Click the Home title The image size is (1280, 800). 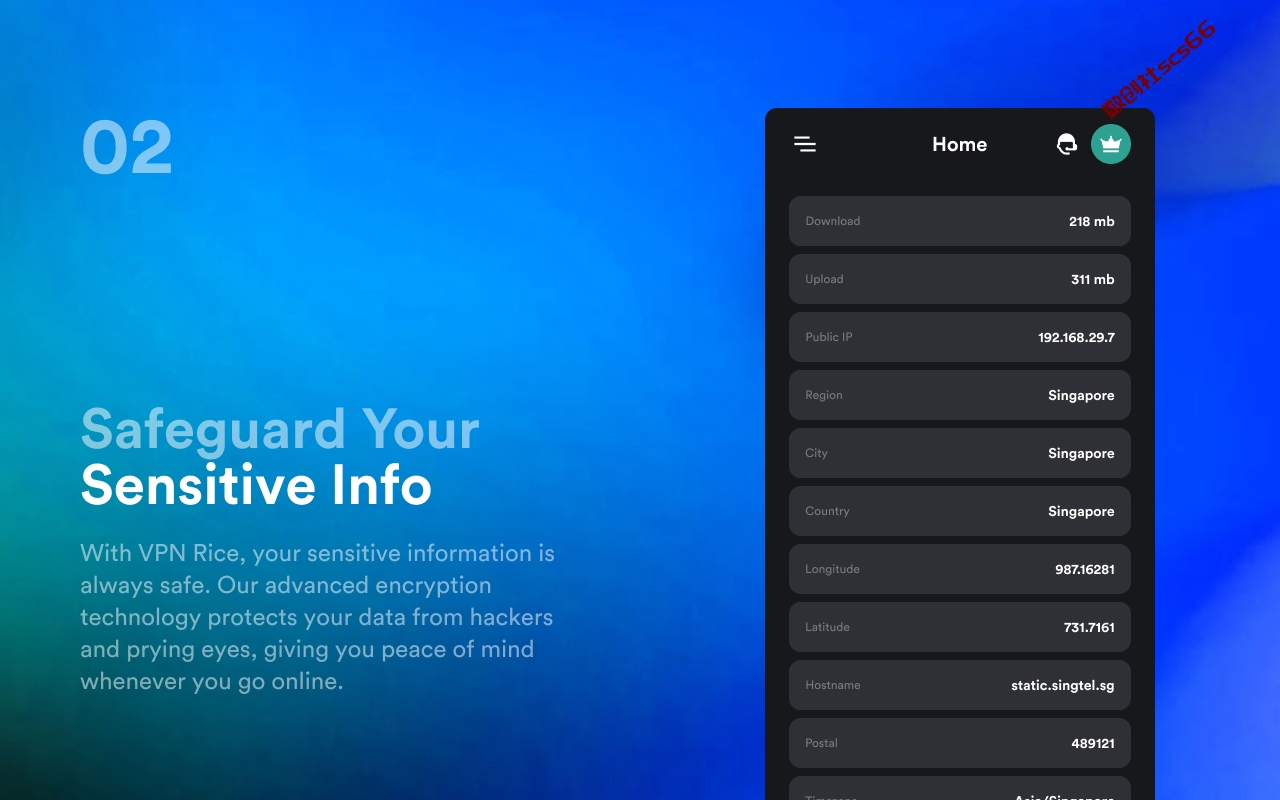pos(959,145)
